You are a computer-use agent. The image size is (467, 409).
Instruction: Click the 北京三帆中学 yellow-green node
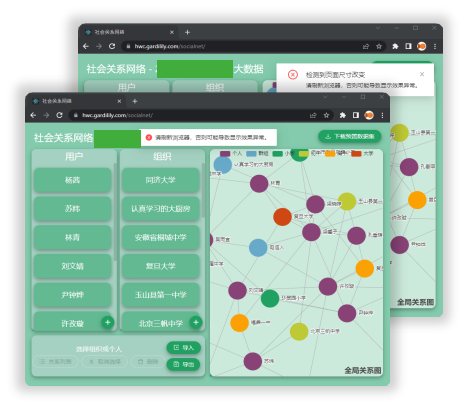pos(299,332)
